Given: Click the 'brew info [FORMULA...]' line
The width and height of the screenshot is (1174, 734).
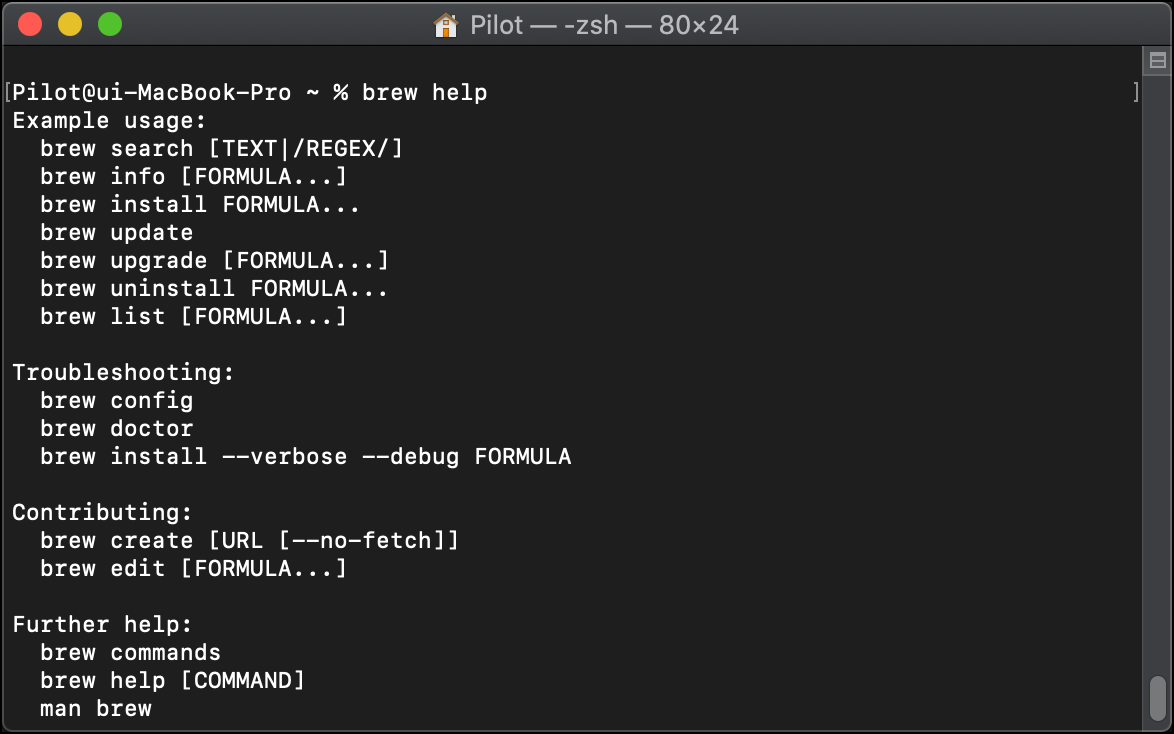Looking at the screenshot, I should (194, 177).
